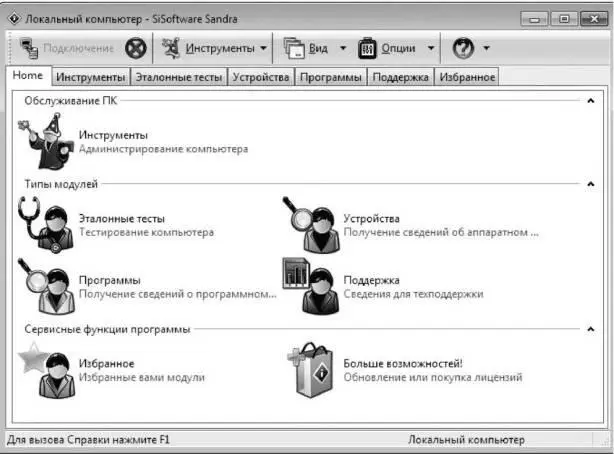Open the wizard Инструменты module icon
614x454 pixels.
pyautogui.click(x=46, y=141)
